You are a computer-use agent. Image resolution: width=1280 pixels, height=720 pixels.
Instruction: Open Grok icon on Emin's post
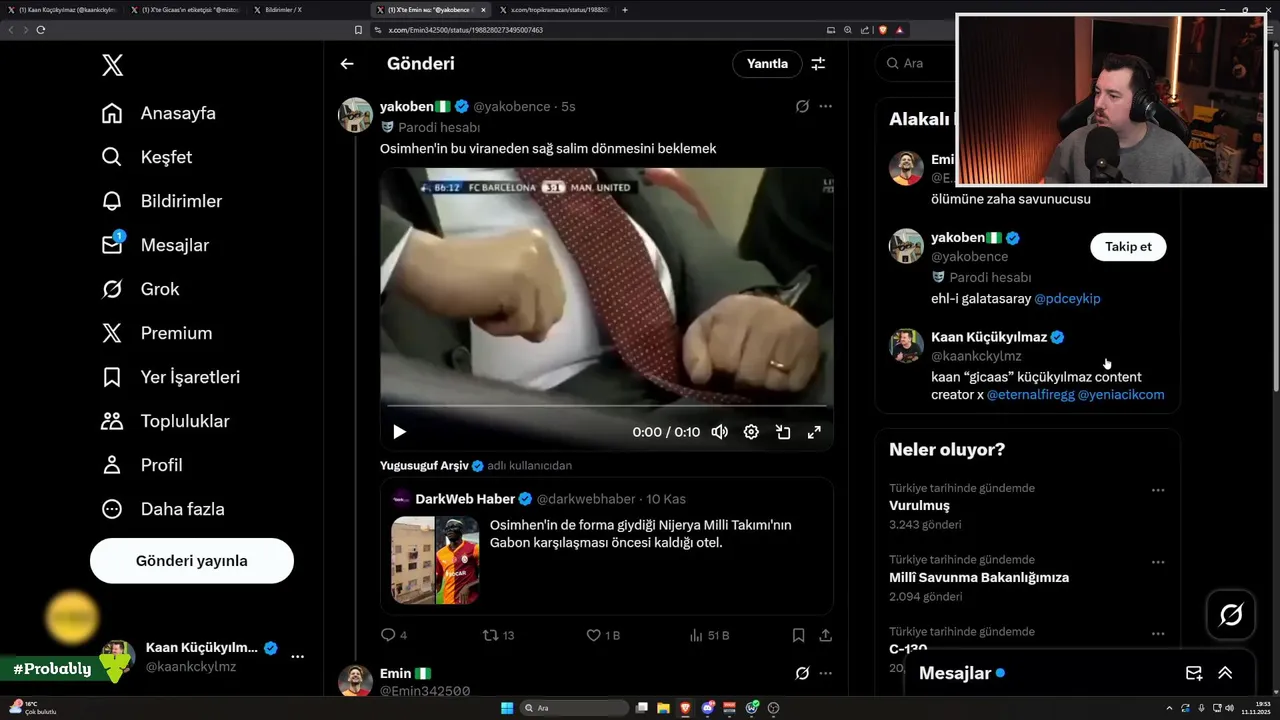[x=802, y=674]
